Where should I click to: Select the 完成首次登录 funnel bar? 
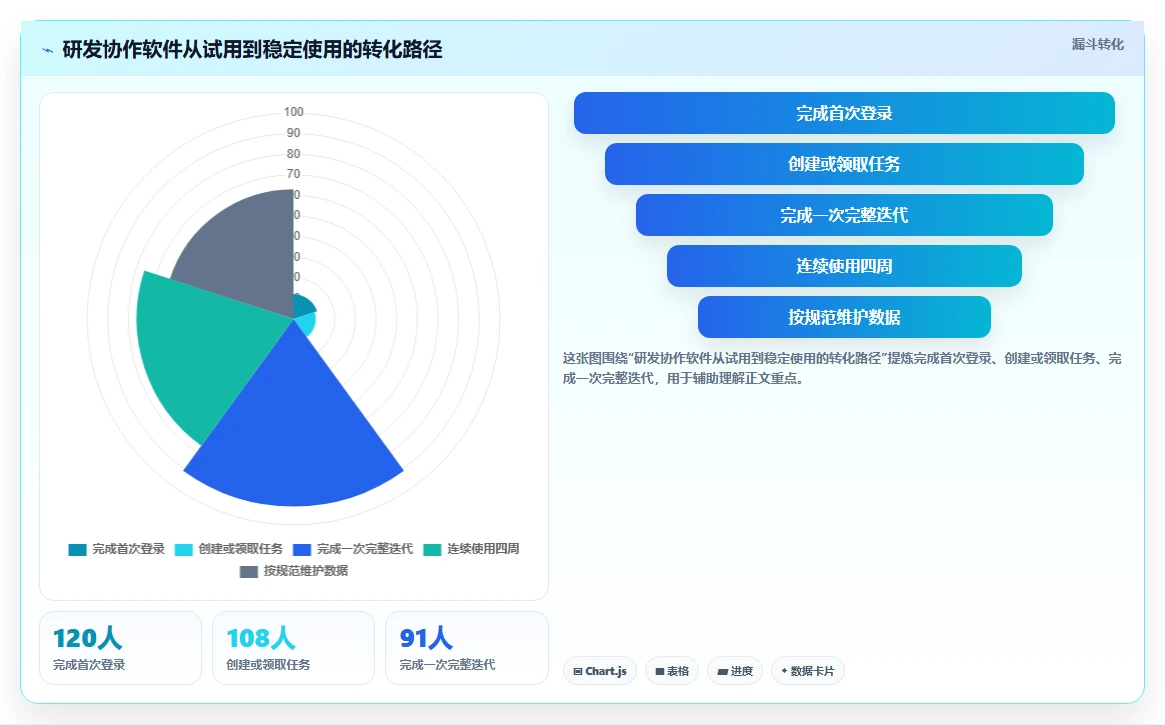(844, 113)
